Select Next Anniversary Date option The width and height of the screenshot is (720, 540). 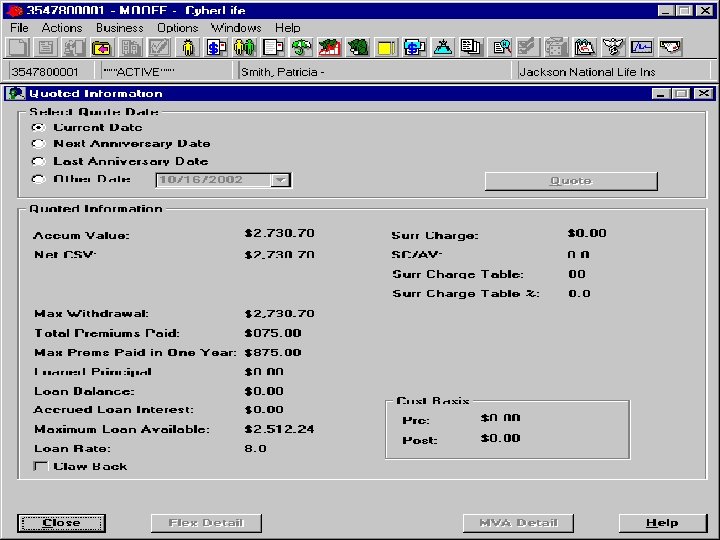38,144
